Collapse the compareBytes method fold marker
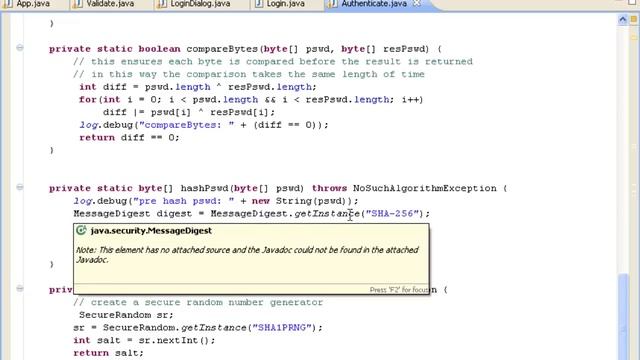The width and height of the screenshot is (640, 360). pyautogui.click(x=20, y=48)
